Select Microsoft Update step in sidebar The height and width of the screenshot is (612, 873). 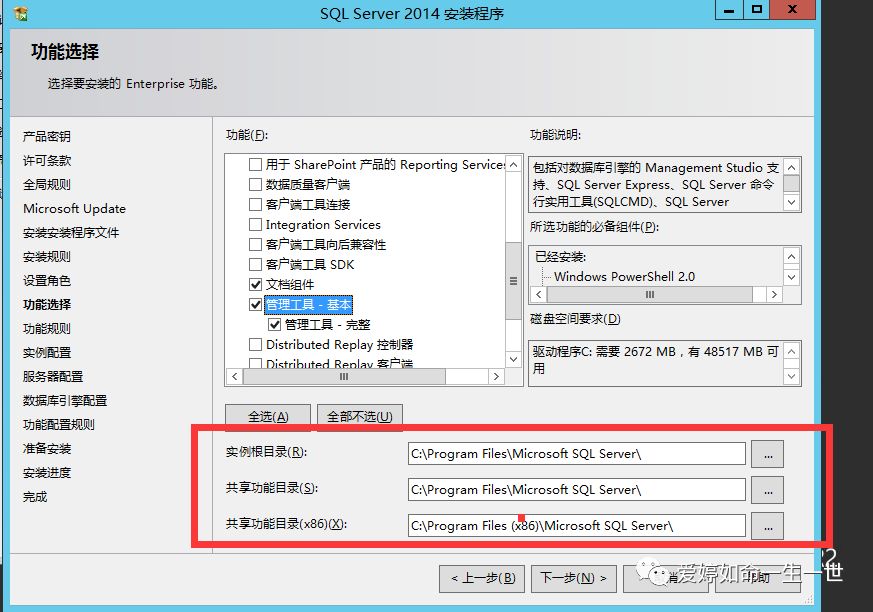coord(75,208)
